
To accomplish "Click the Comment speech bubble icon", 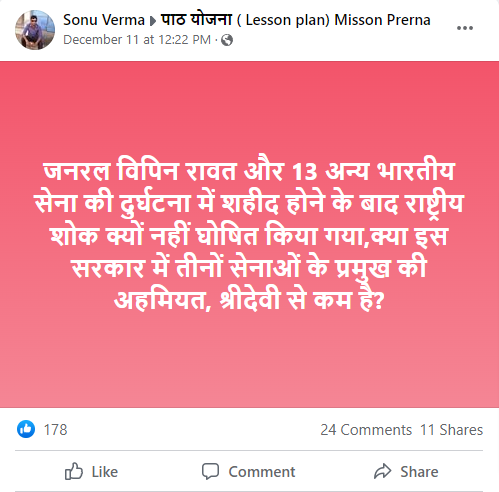I will 210,471.
